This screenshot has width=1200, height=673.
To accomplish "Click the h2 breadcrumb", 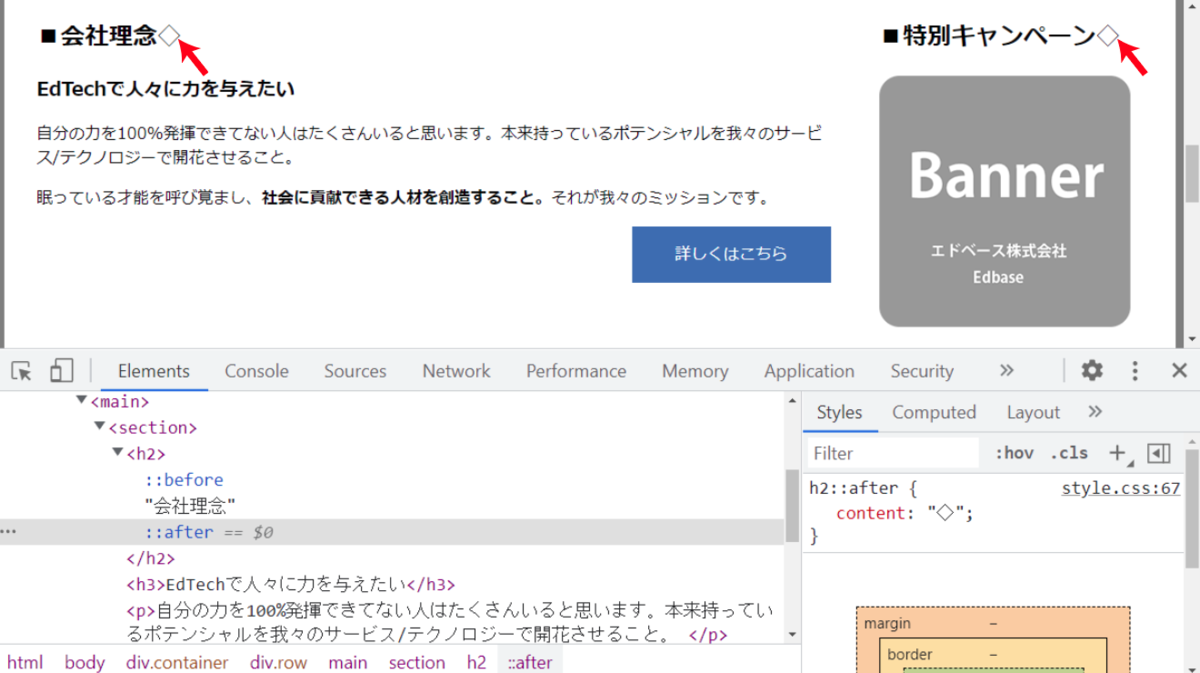I will point(477,662).
